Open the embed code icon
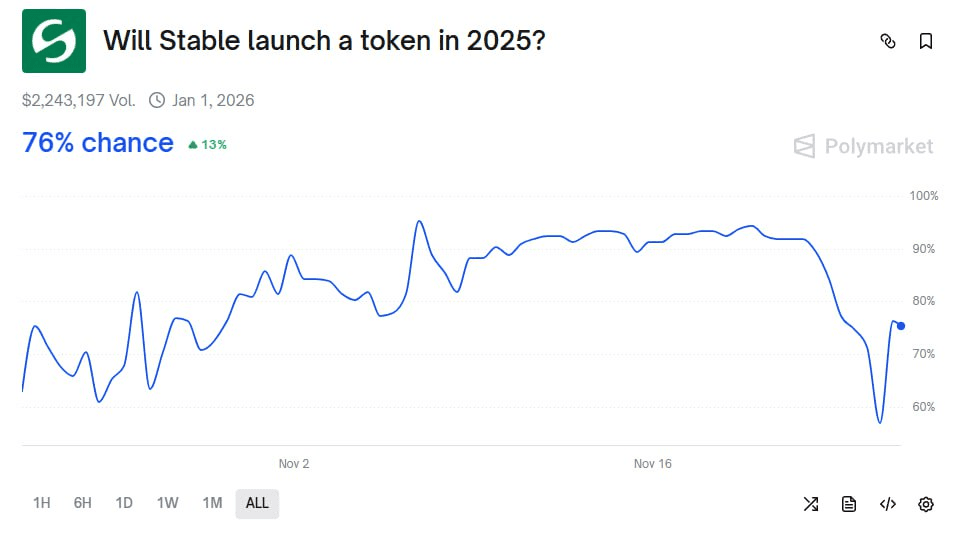 coord(887,504)
